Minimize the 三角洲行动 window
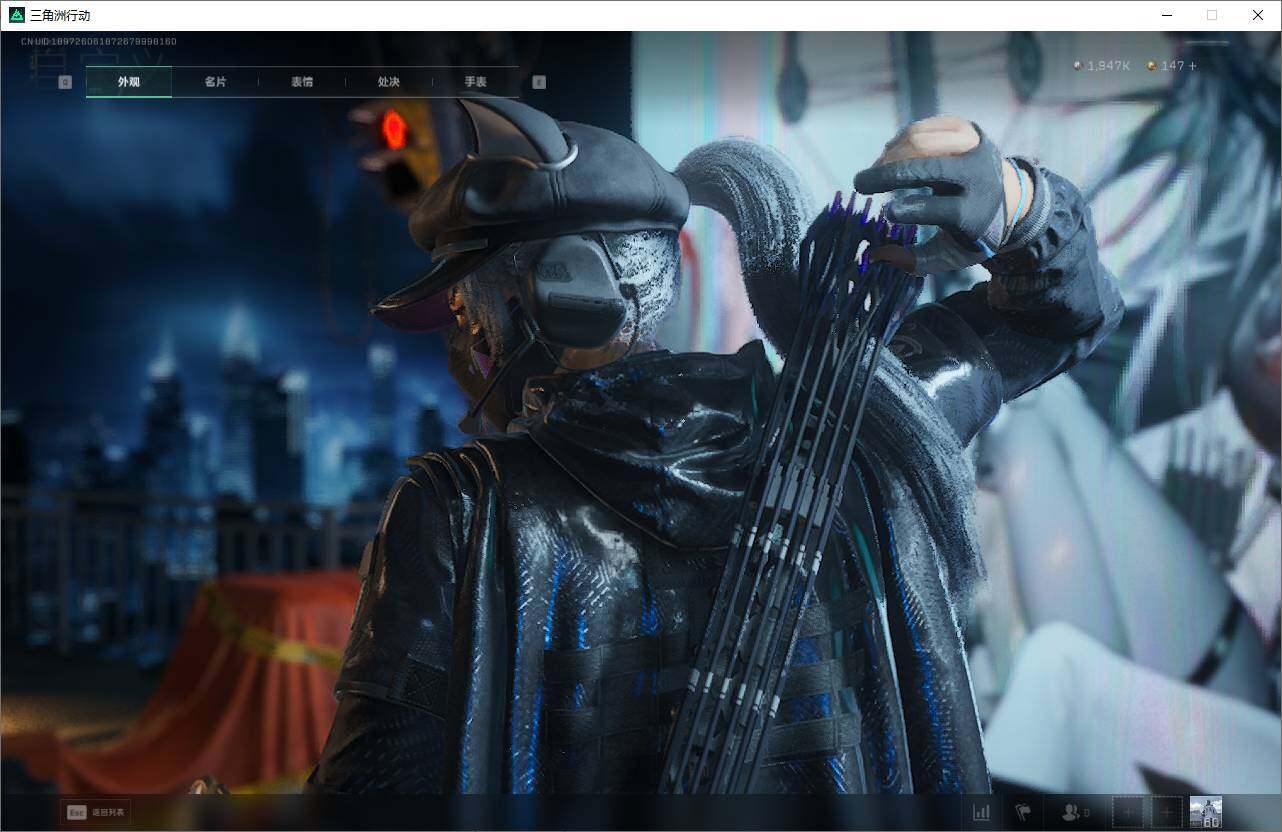1282x832 pixels. pos(1166,15)
